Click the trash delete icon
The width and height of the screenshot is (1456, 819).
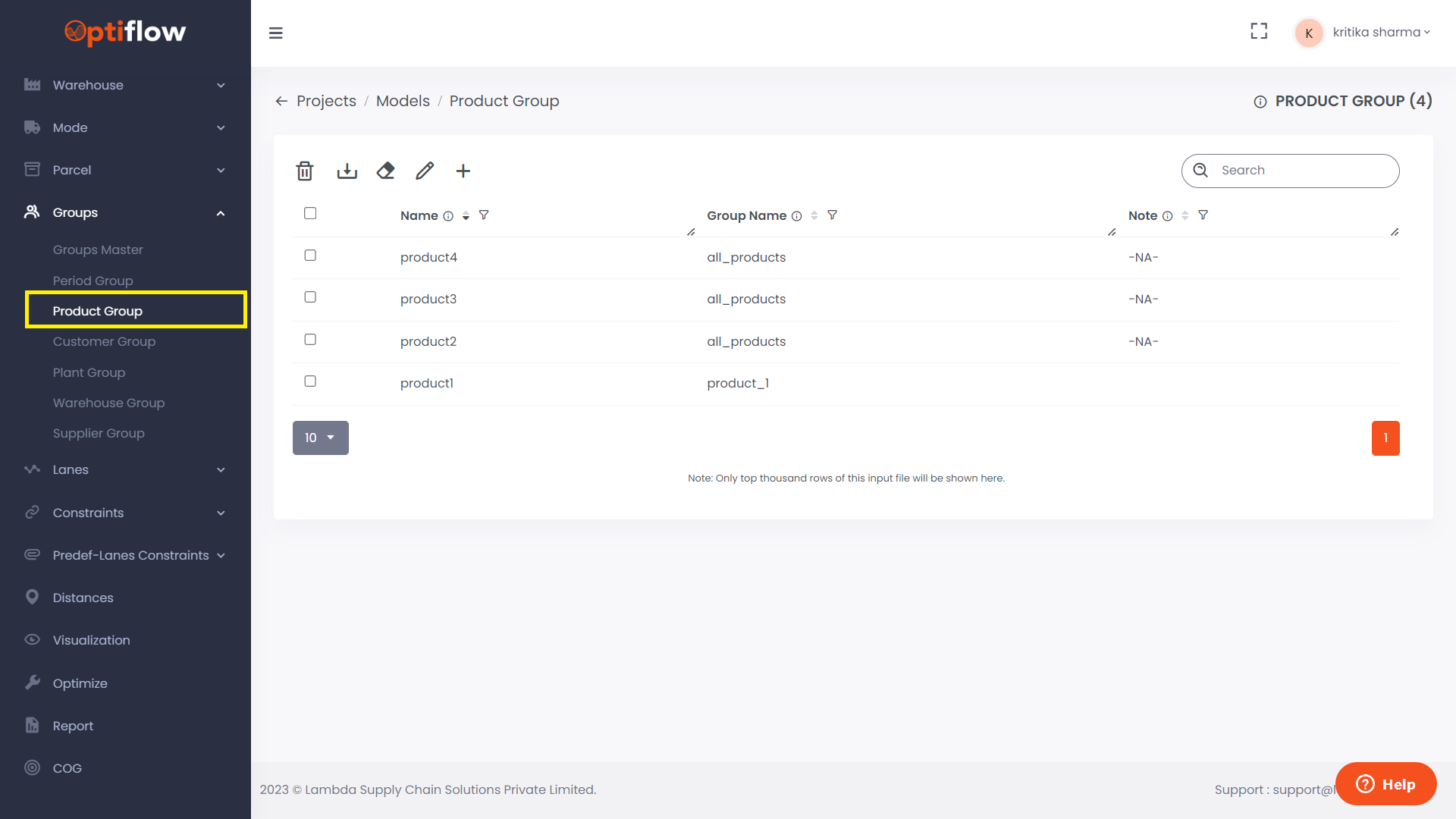(x=305, y=171)
